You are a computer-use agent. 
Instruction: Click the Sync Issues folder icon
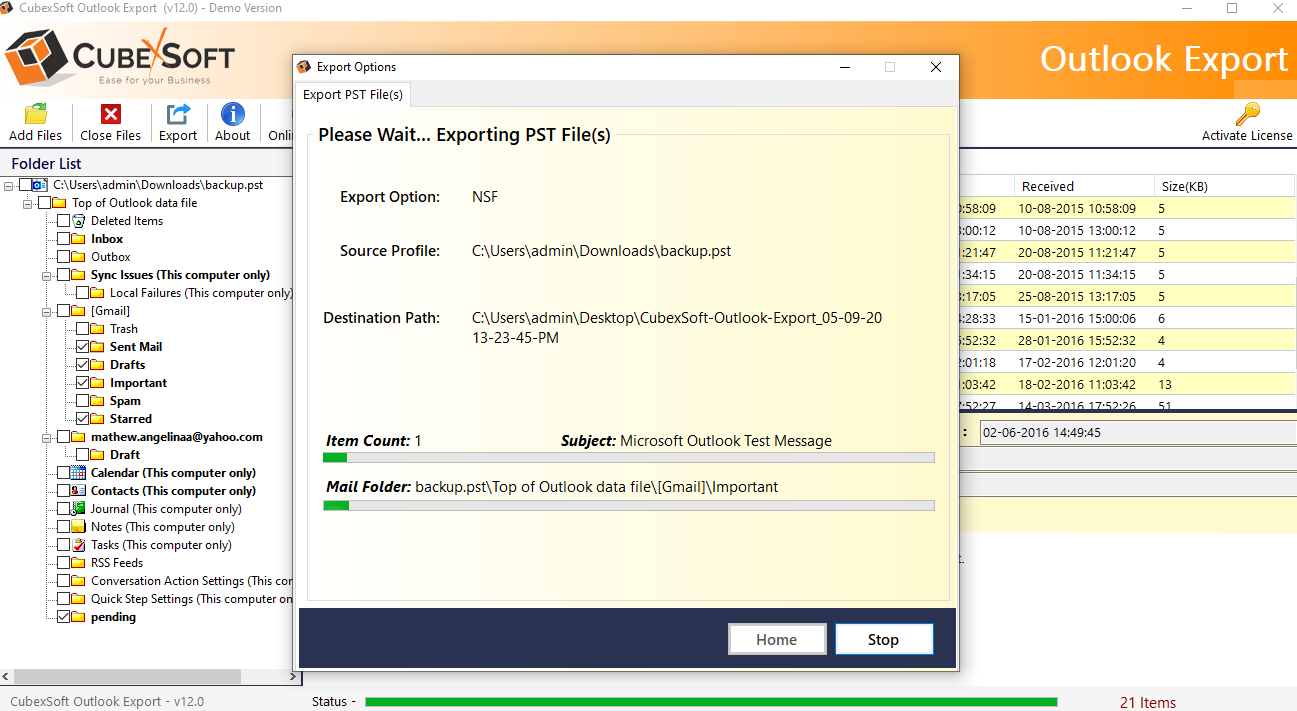click(x=78, y=275)
